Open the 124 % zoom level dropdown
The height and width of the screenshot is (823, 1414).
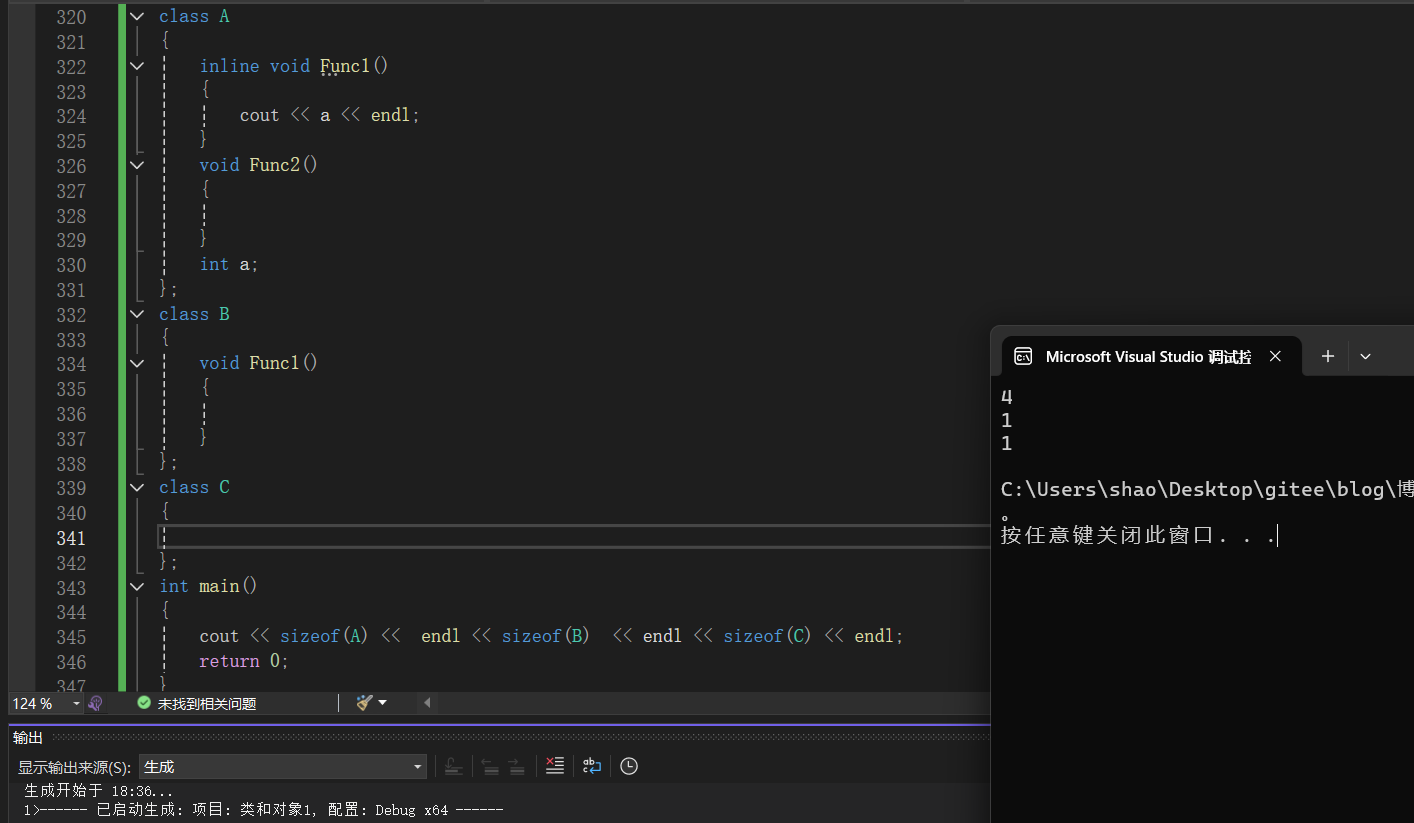[x=77, y=704]
